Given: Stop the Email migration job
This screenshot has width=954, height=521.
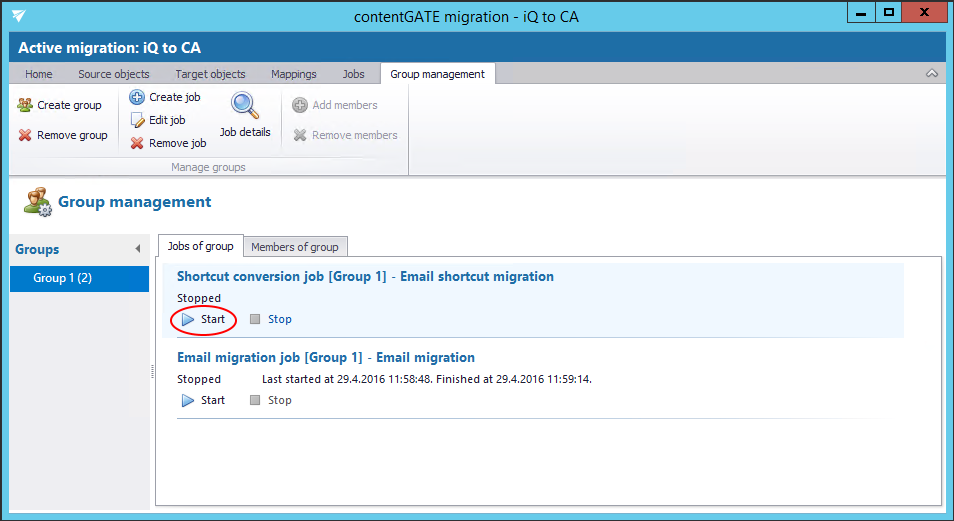Looking at the screenshot, I should 270,400.
